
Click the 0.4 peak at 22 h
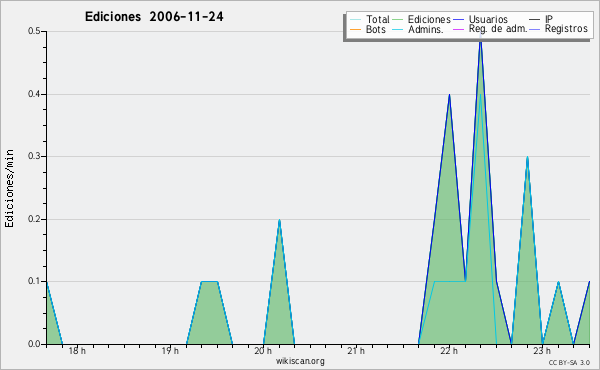(449, 96)
